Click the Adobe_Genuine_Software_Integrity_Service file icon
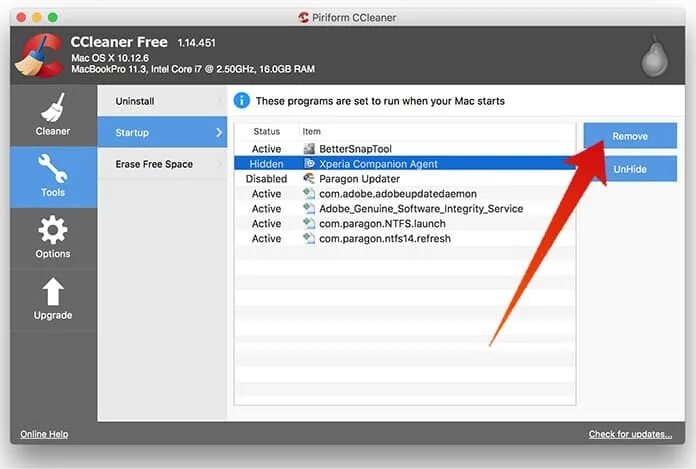696x469 pixels. 309,208
